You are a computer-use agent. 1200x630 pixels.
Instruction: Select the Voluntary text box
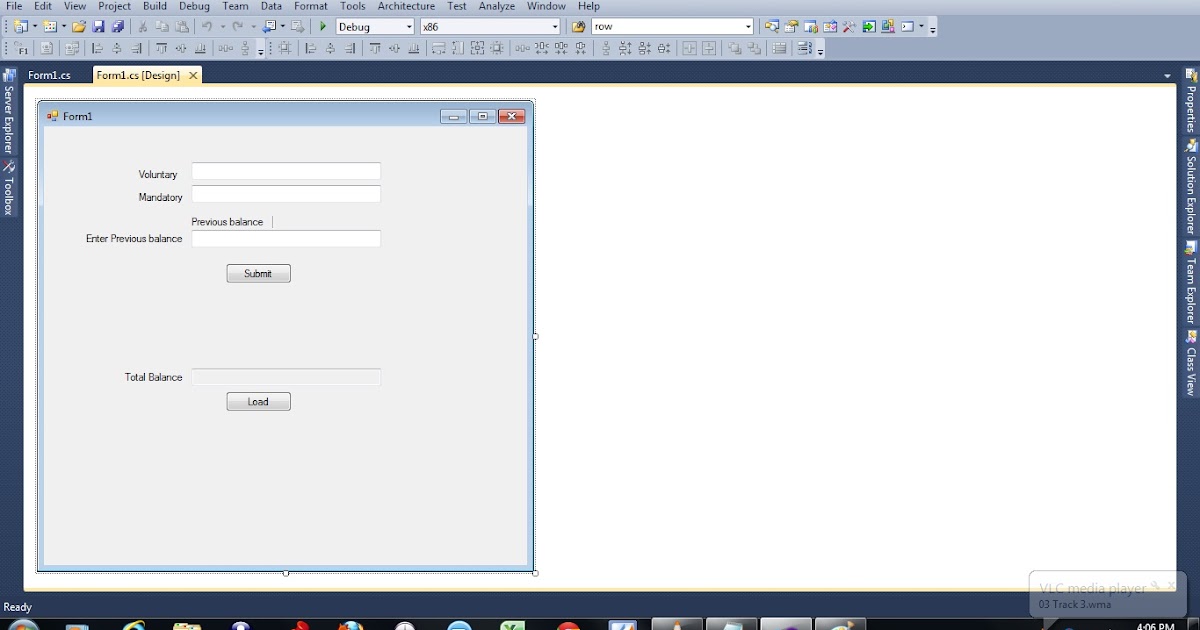pyautogui.click(x=286, y=171)
